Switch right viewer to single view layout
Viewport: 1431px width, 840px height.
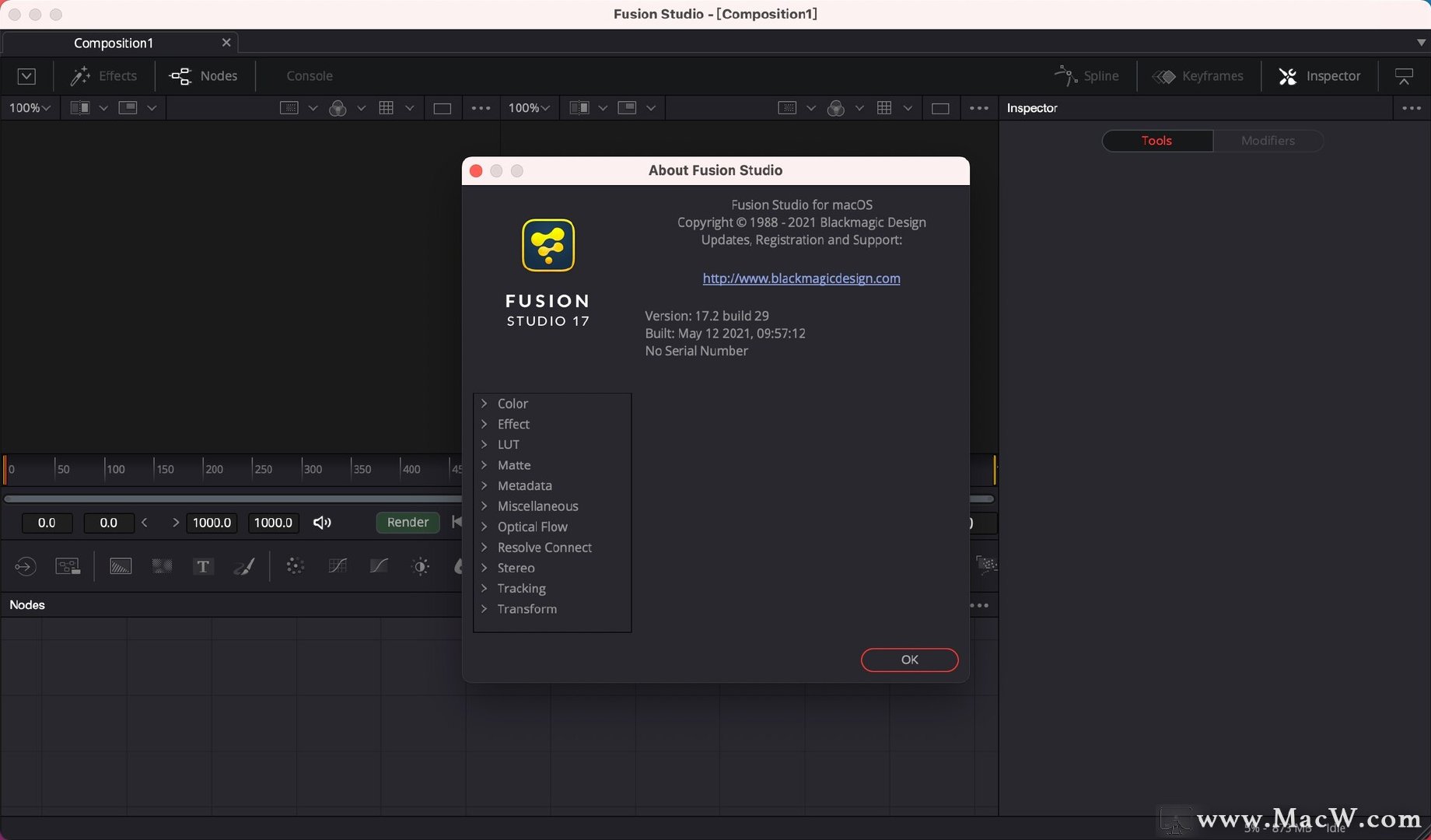(940, 108)
